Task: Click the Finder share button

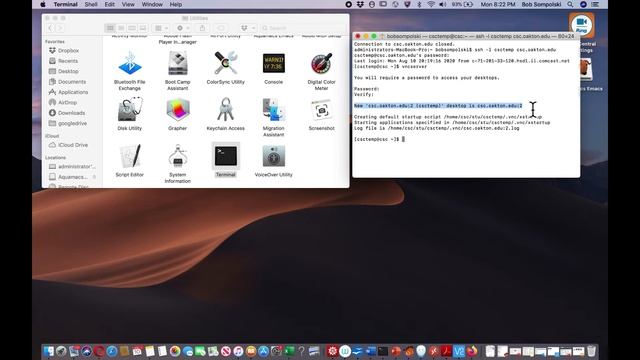Action: pos(202,28)
